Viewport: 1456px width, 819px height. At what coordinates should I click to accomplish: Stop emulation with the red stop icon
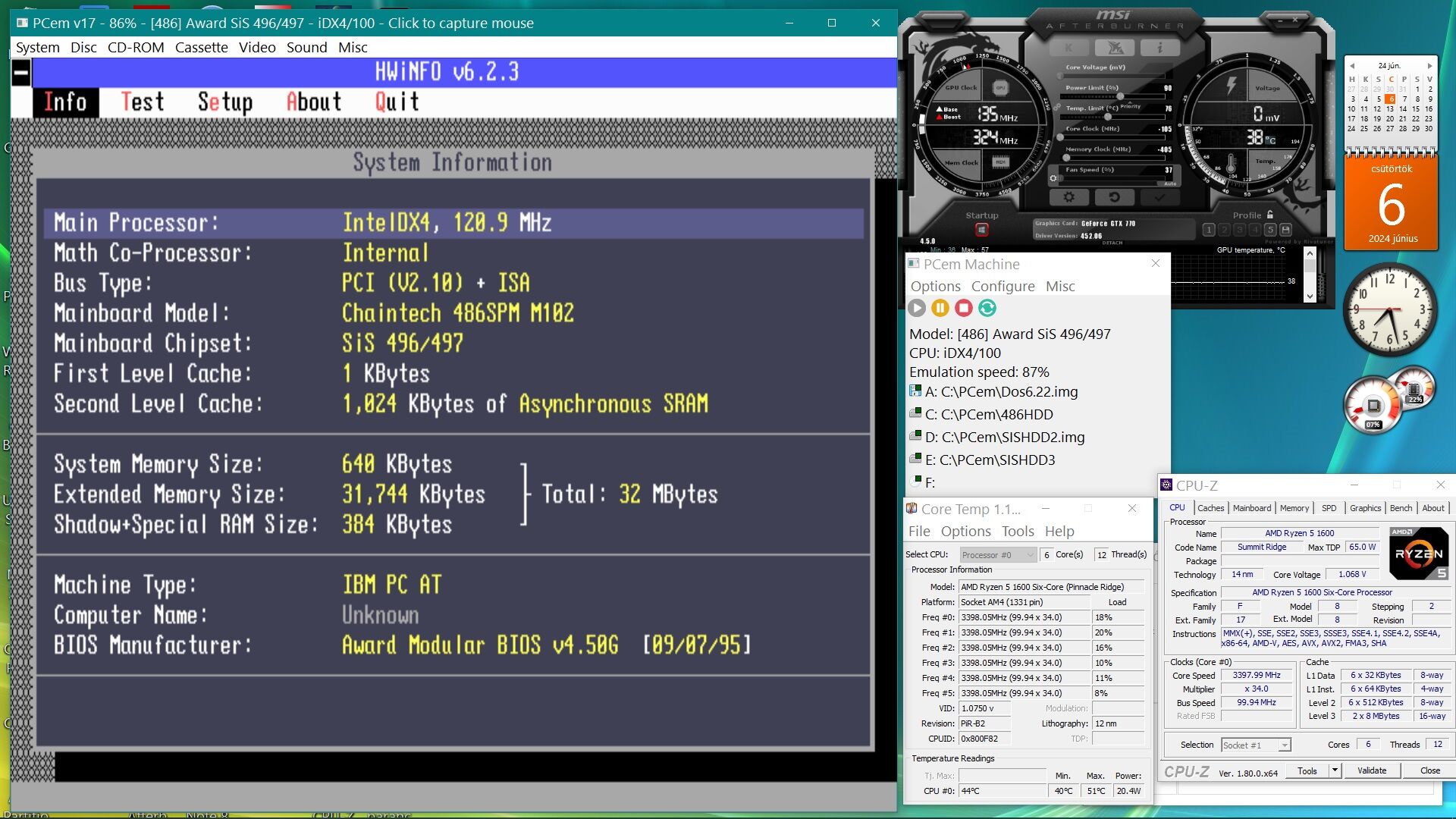(x=964, y=308)
